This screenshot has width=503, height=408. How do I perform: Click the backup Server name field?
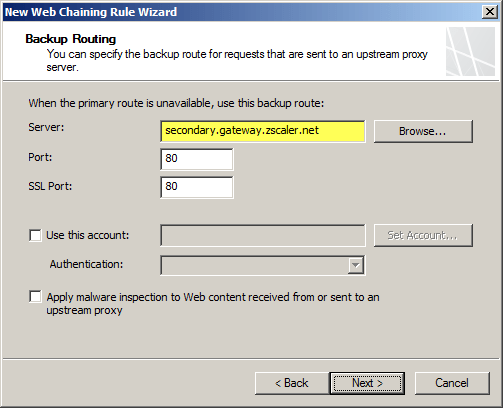pyautogui.click(x=263, y=131)
